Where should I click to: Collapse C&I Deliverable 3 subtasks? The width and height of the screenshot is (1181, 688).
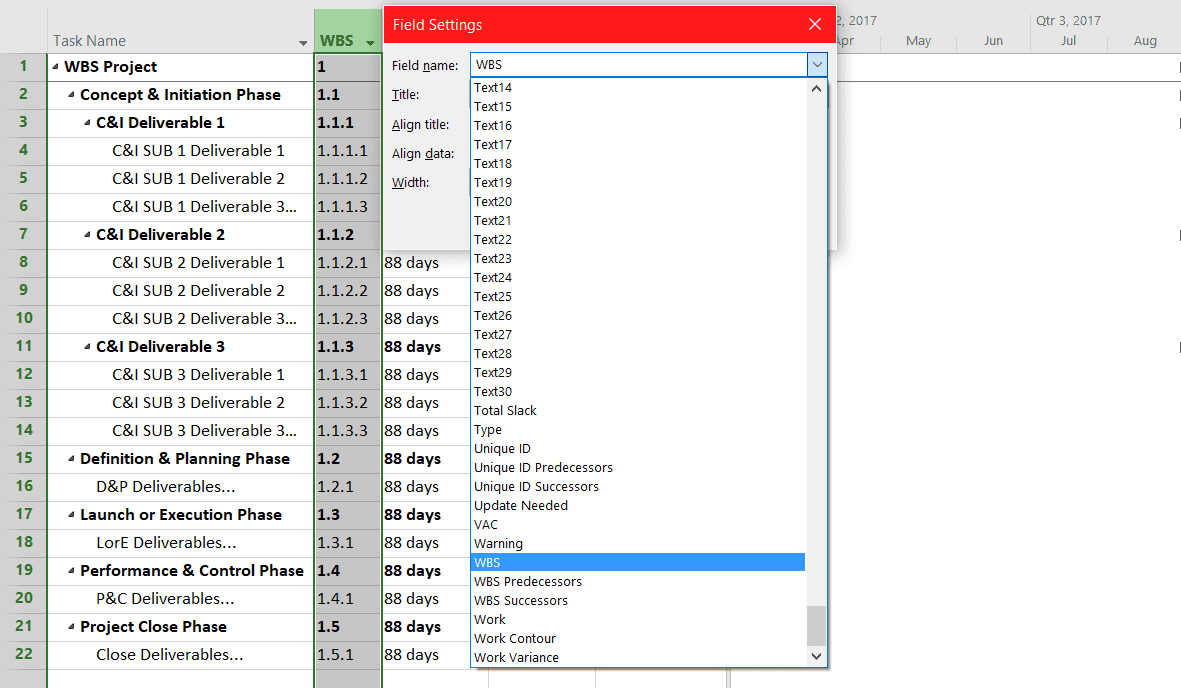pos(87,347)
